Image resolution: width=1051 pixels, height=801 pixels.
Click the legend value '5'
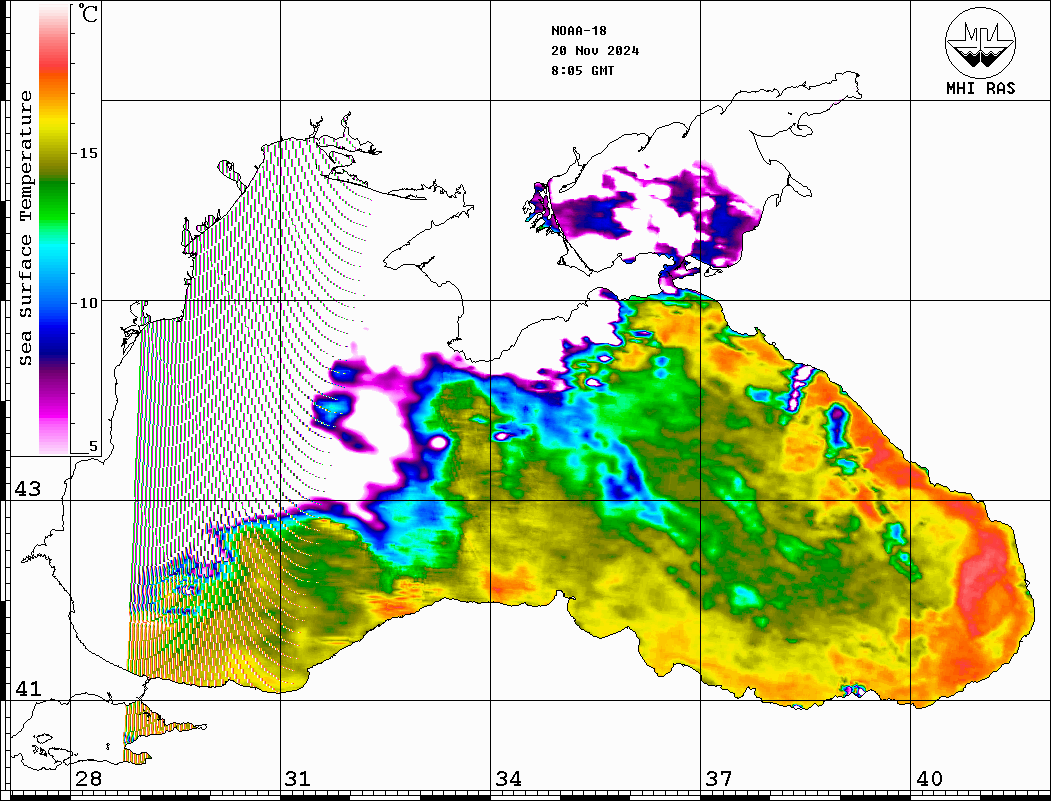[93, 446]
